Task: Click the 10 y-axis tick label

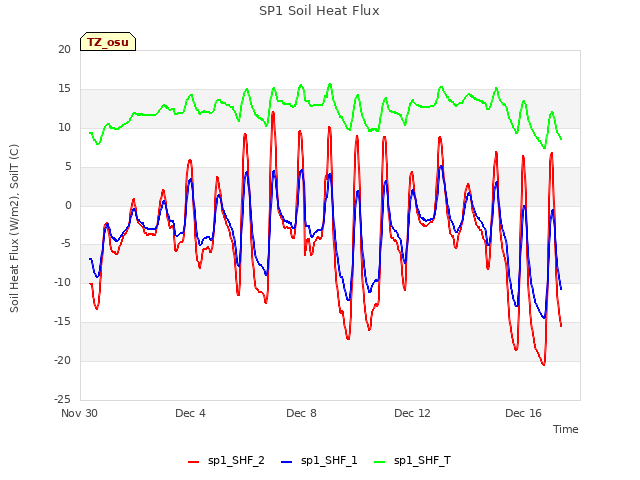Action: tap(64, 128)
